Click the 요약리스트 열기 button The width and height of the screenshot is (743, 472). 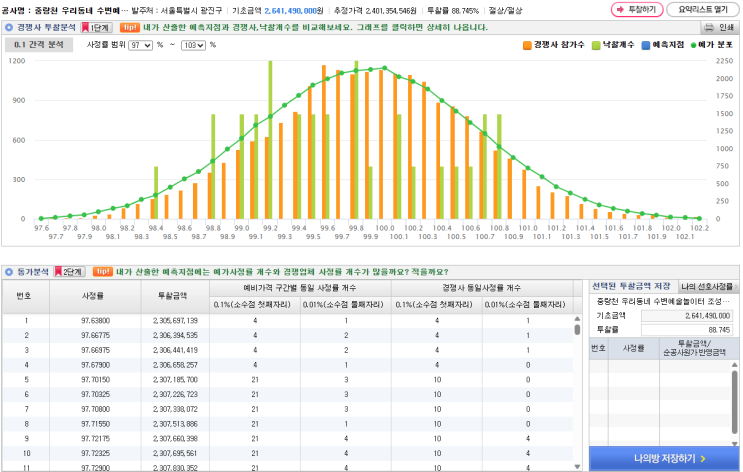tap(702, 9)
